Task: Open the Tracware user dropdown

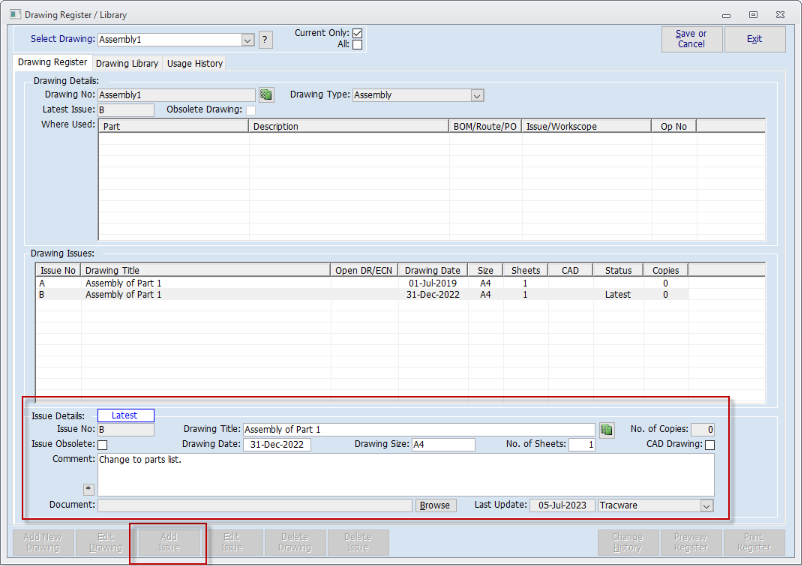Action: (x=707, y=506)
